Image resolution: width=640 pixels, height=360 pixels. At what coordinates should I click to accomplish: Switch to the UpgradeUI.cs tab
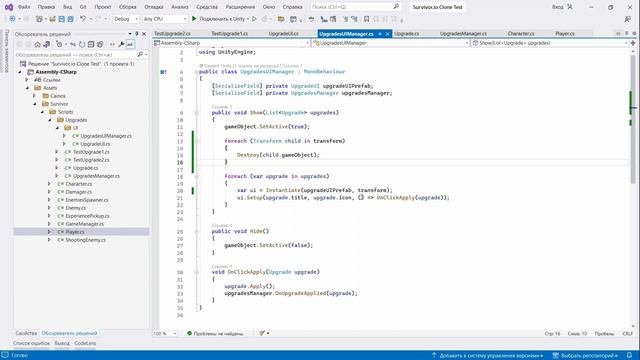pyautogui.click(x=283, y=33)
